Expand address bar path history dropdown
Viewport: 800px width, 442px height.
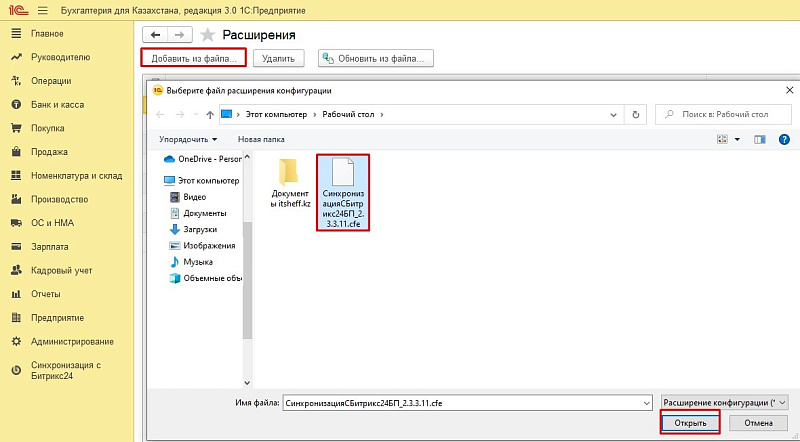(613, 115)
